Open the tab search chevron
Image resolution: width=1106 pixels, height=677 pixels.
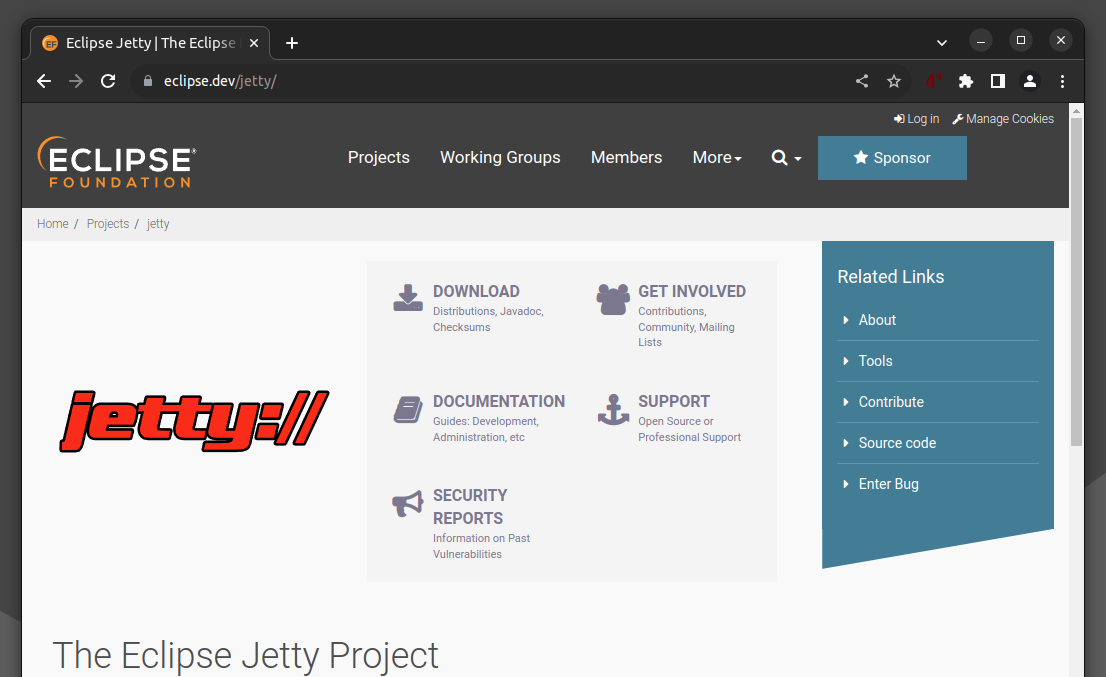pyautogui.click(x=941, y=42)
